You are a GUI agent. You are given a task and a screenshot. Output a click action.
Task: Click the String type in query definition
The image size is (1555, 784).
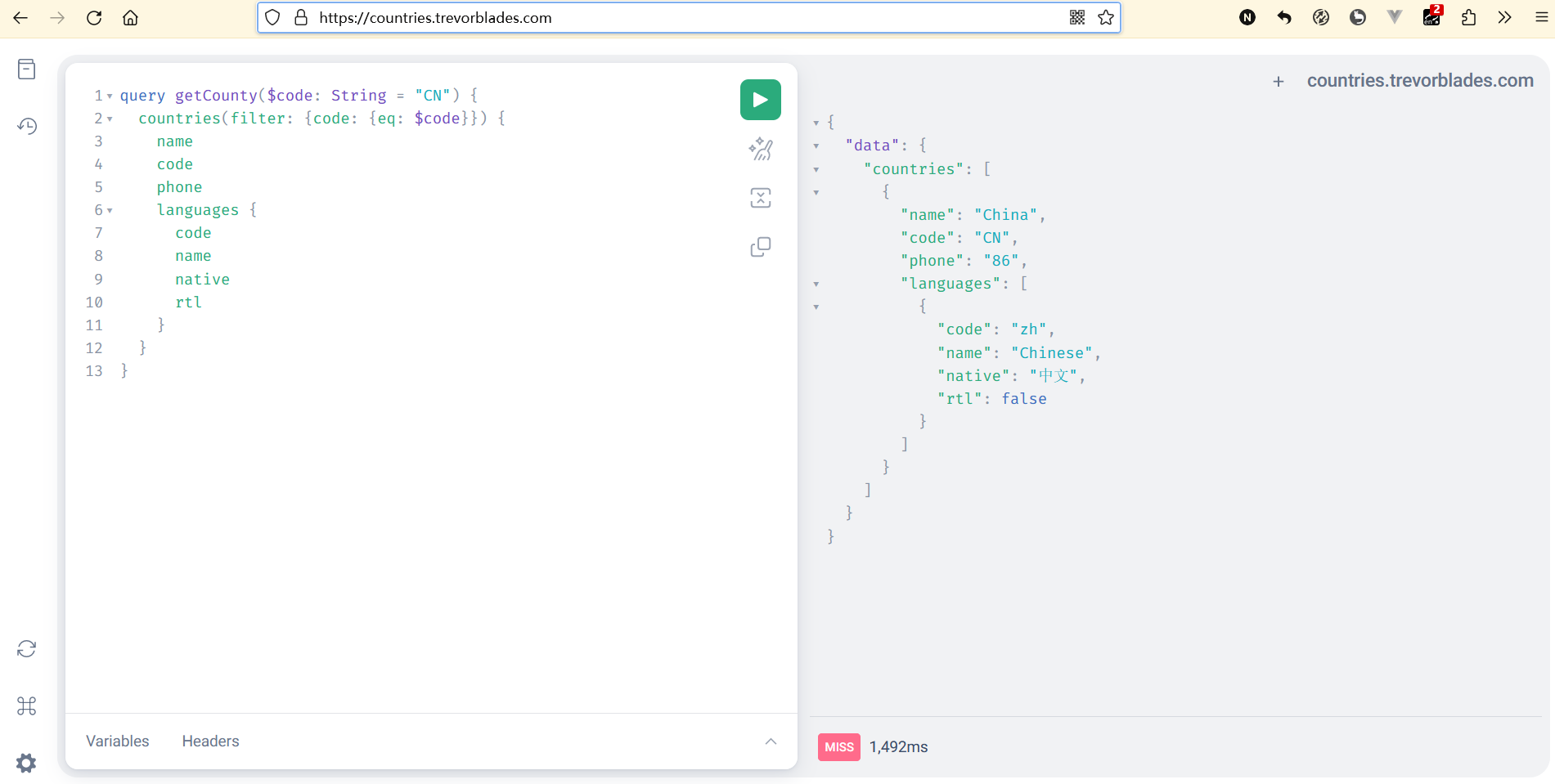click(358, 96)
